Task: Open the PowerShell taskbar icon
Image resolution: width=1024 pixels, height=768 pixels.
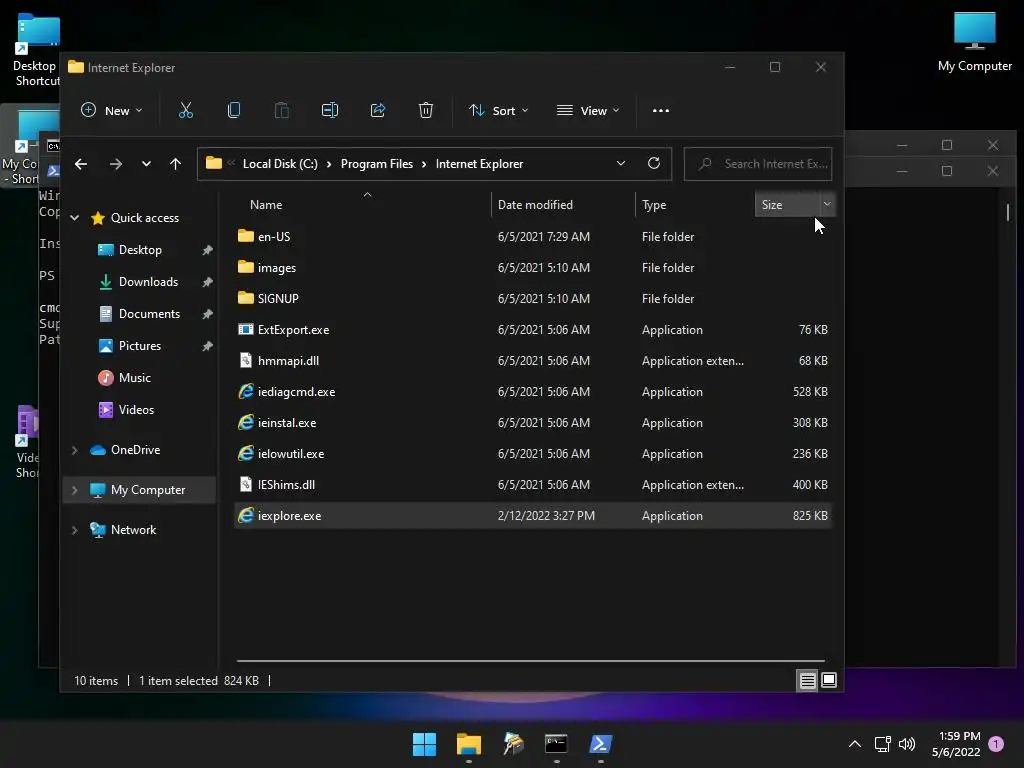Action: 600,744
